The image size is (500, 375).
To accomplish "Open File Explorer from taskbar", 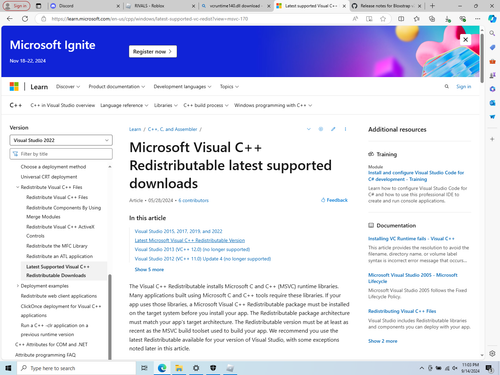I will 179,368.
